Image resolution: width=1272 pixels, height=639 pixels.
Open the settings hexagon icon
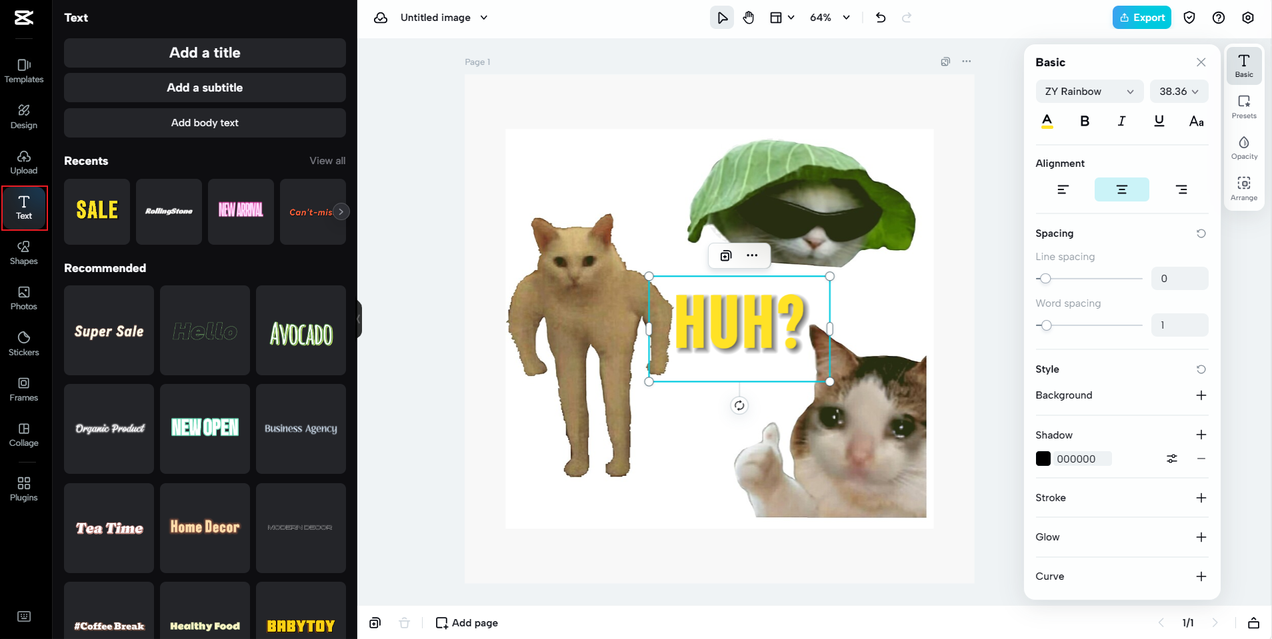click(x=1248, y=18)
